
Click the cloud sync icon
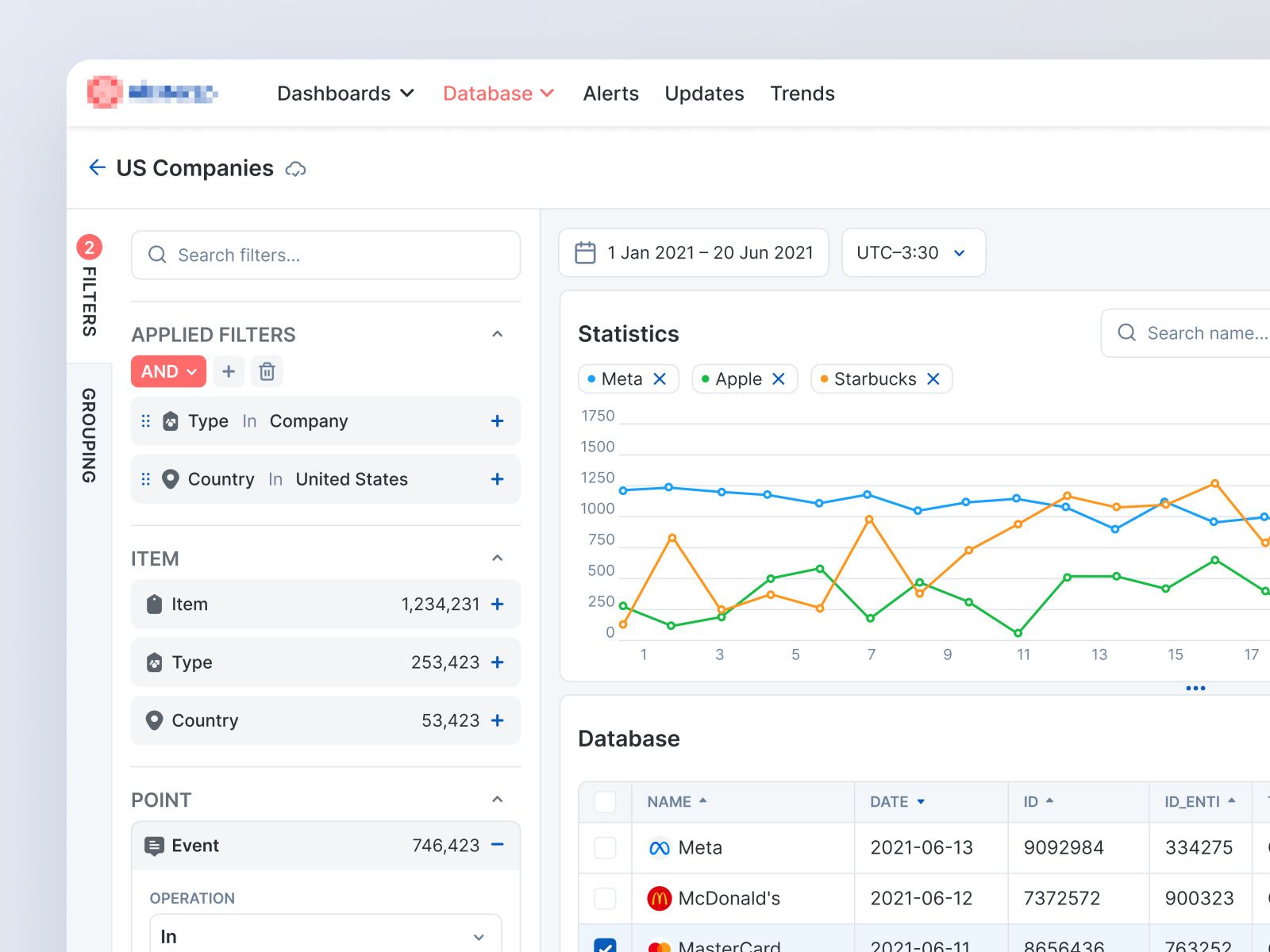coord(296,169)
